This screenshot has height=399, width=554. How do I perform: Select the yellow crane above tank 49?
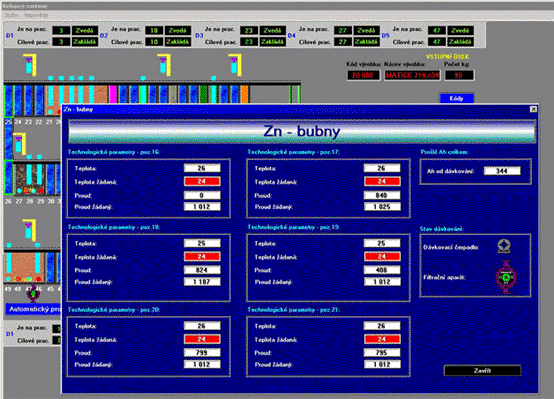(x=29, y=230)
